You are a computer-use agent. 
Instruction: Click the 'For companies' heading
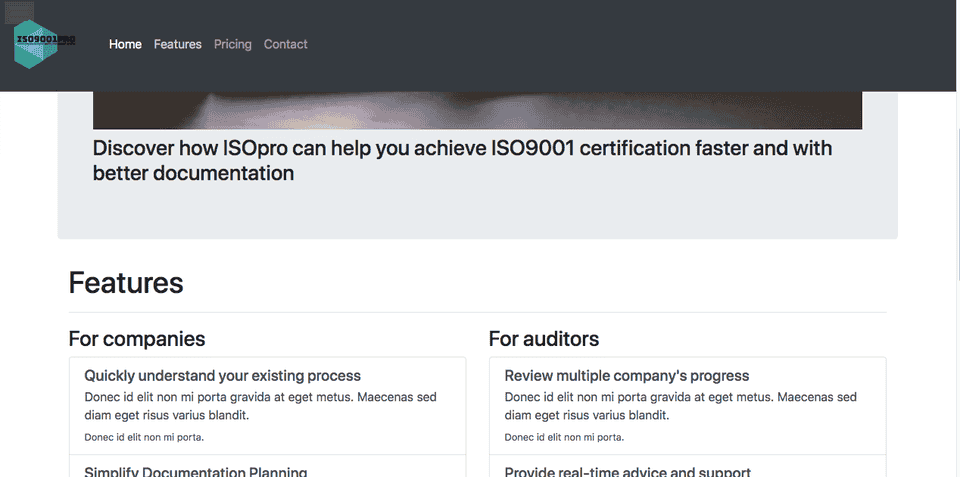[137, 339]
